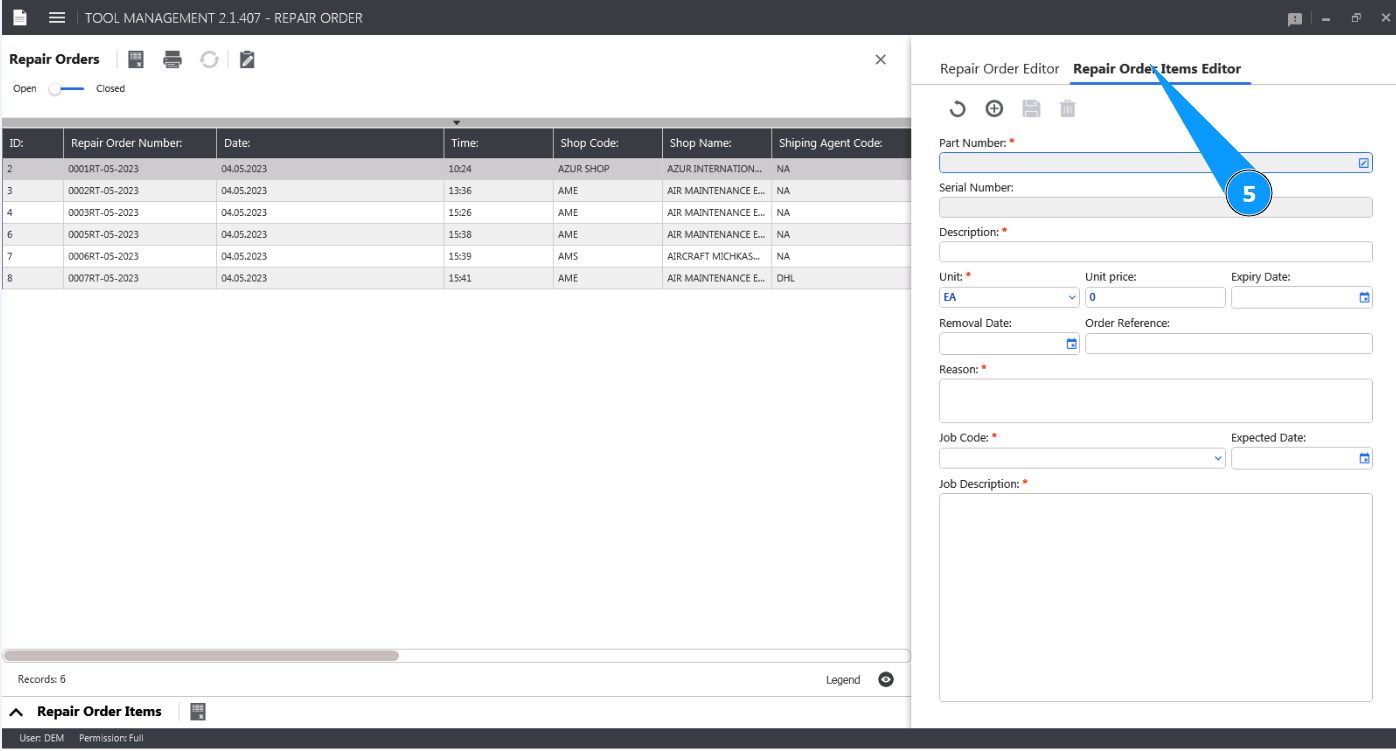Open the Part Number lookup icon

tap(1364, 163)
